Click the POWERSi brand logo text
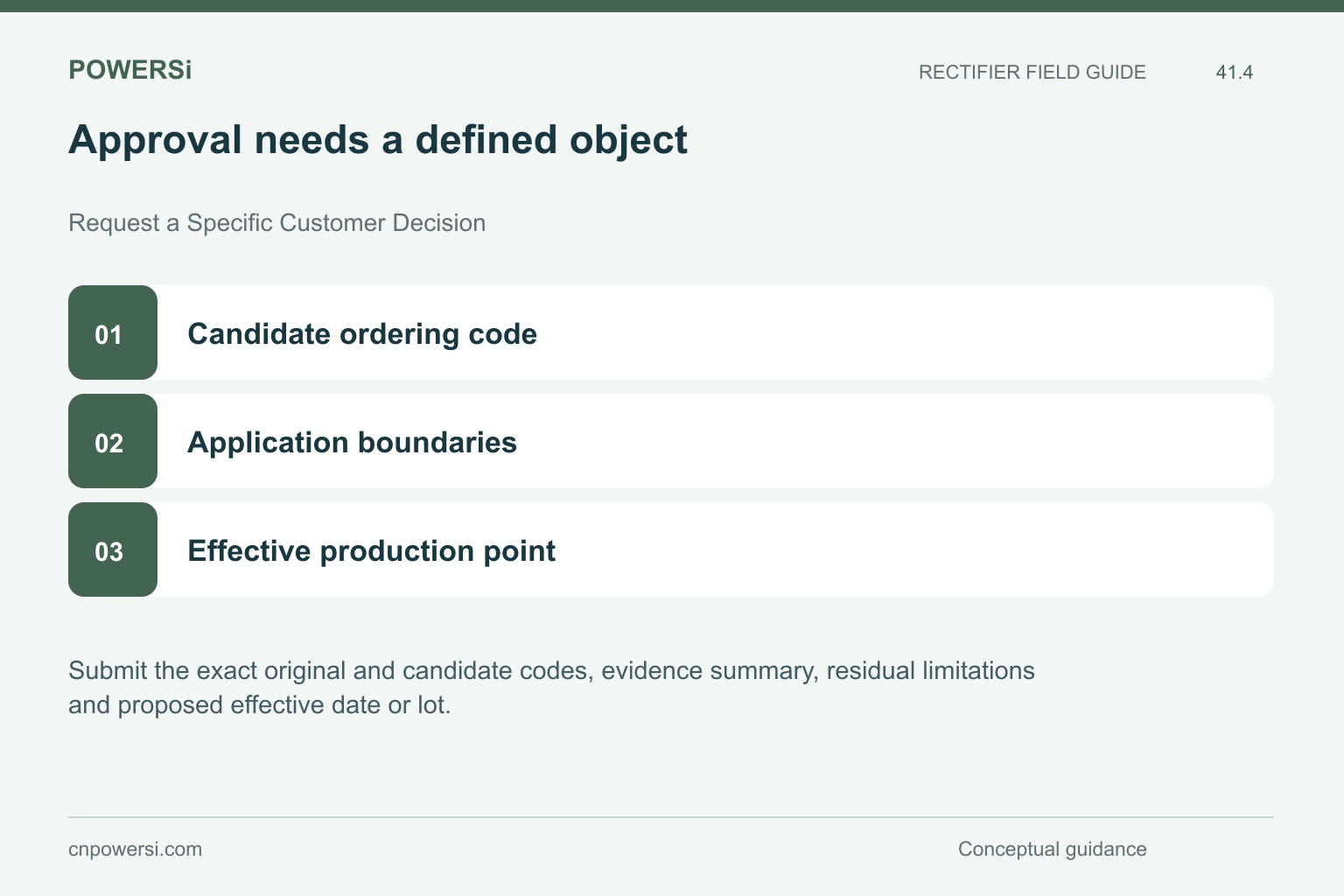1344x896 pixels. tap(129, 70)
